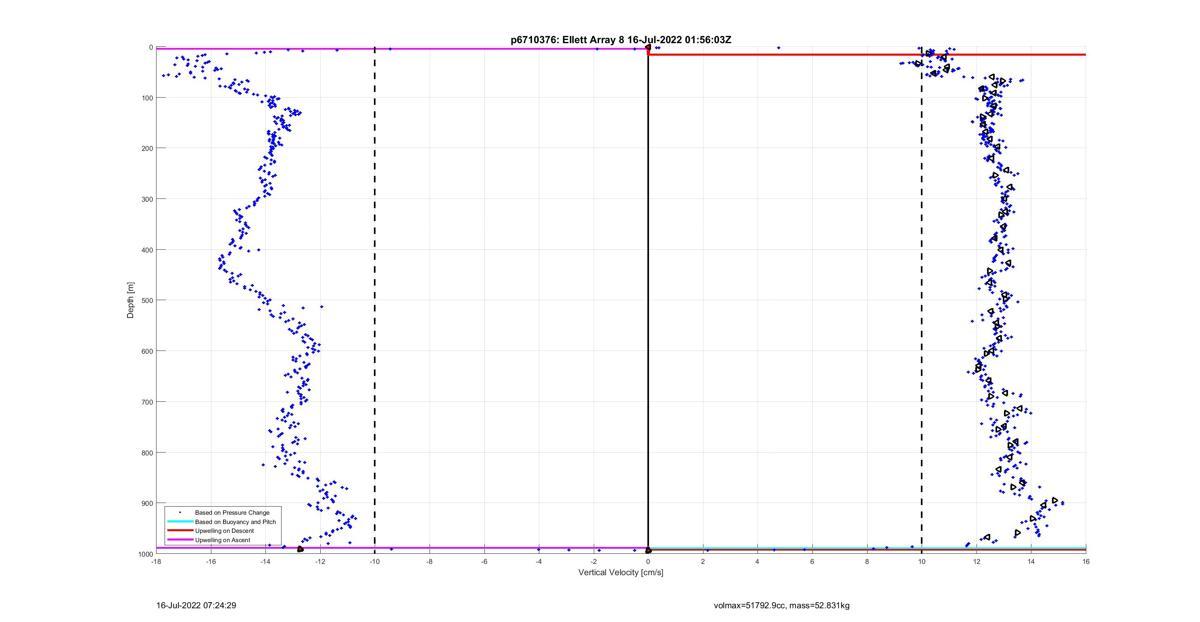Viewport: 1200px width, 622px height.
Task: Click x-axis tick label '-16'
Action: [x=211, y=561]
